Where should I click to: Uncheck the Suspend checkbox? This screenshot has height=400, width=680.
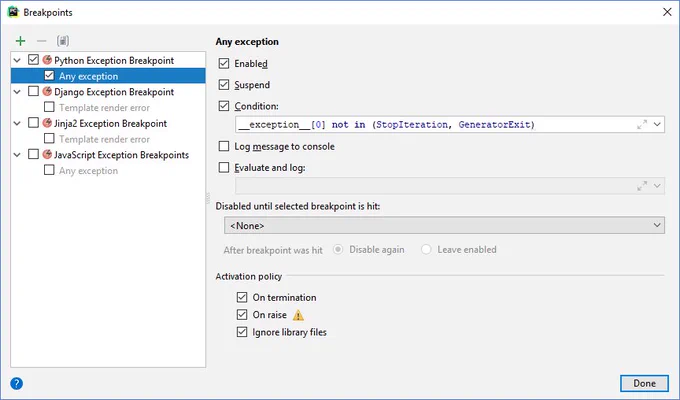coord(224,85)
